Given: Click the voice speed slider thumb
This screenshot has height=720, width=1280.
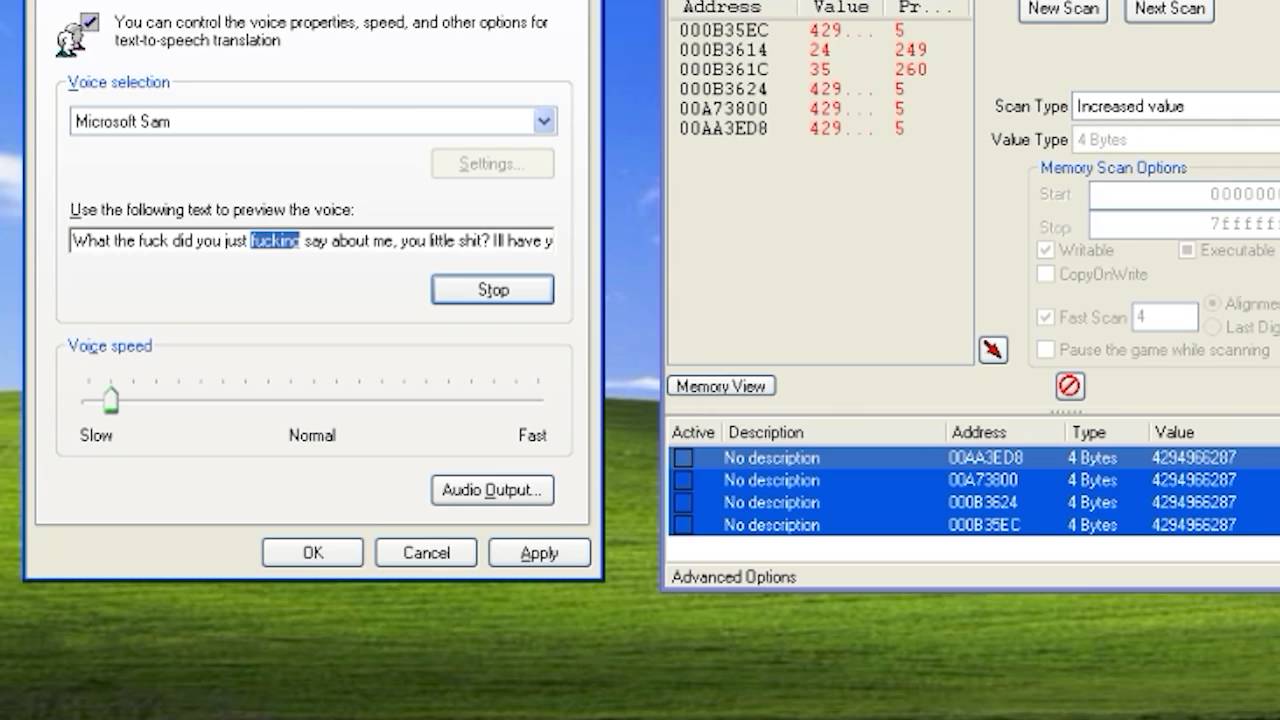Looking at the screenshot, I should click(111, 401).
